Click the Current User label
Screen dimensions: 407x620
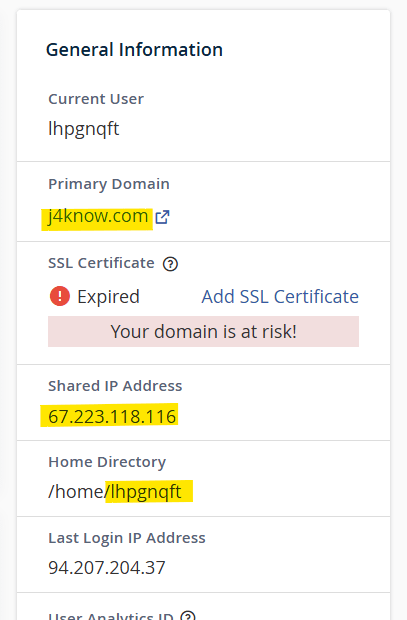point(96,99)
